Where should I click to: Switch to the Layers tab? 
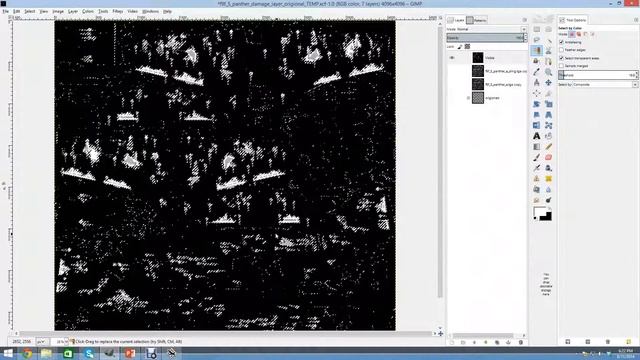click(x=456, y=20)
